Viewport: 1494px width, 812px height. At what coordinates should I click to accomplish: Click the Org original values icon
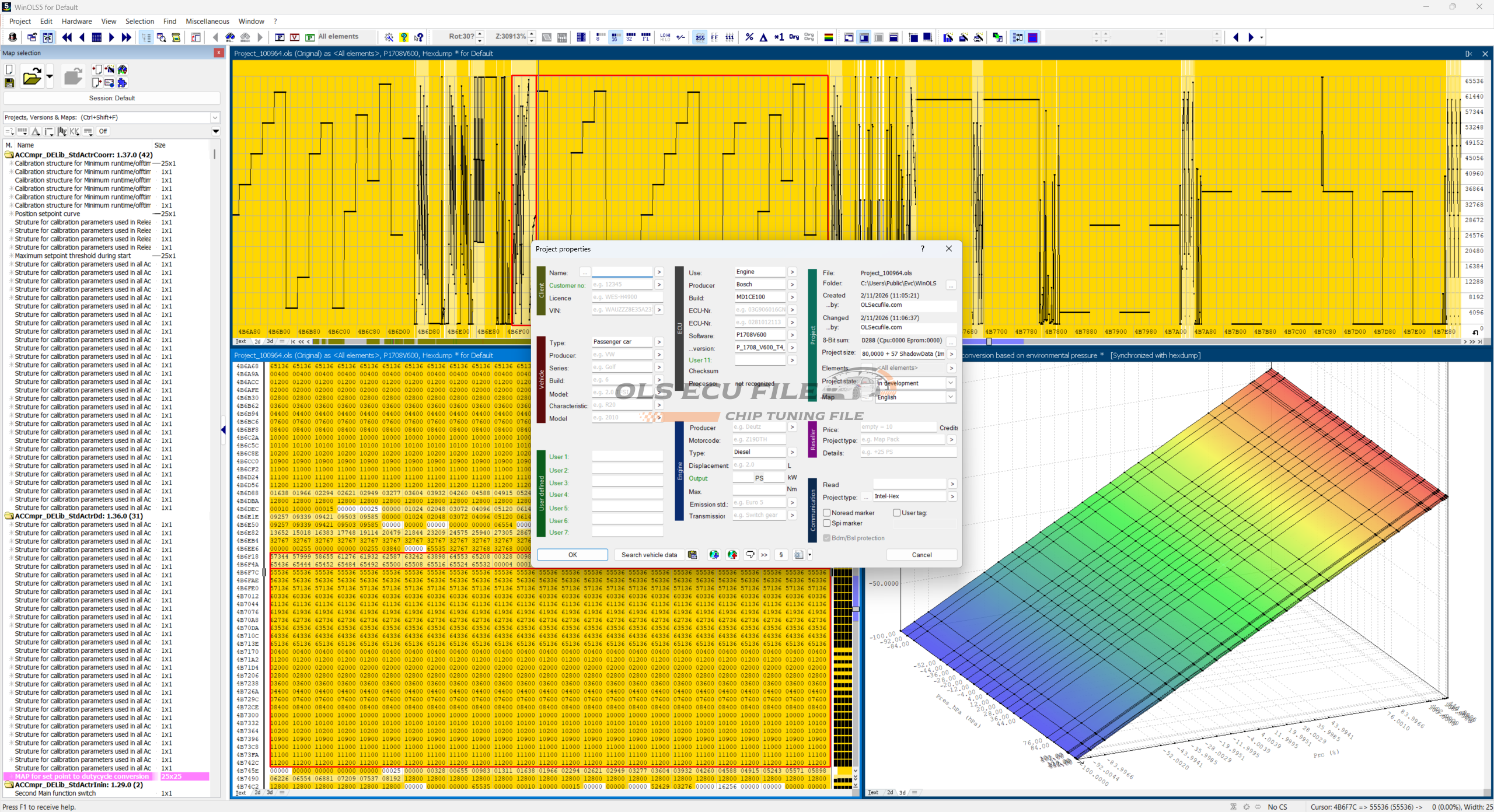coord(794,37)
